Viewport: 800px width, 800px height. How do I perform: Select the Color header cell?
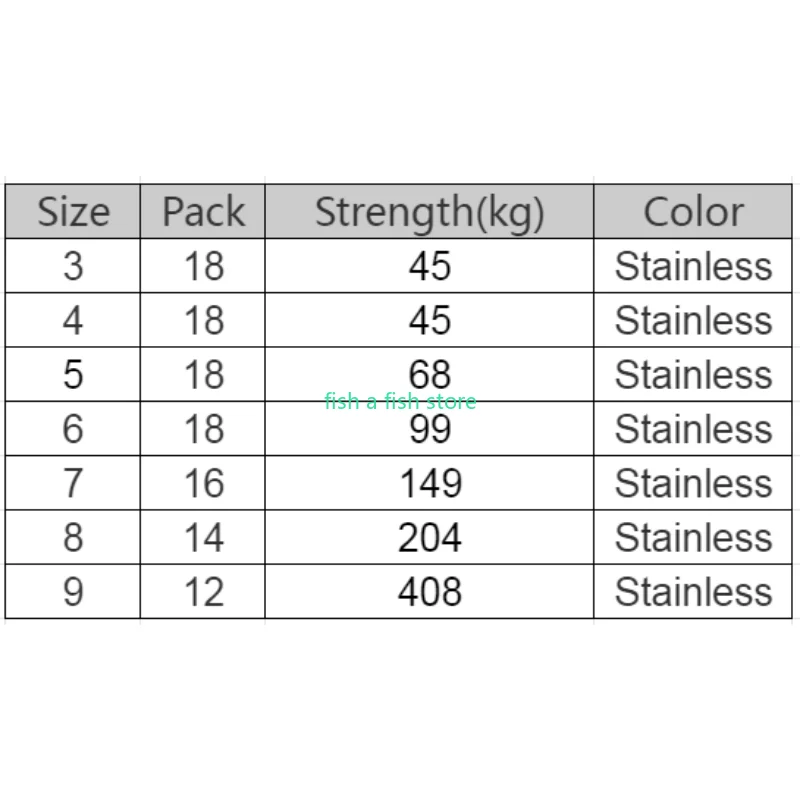point(693,212)
